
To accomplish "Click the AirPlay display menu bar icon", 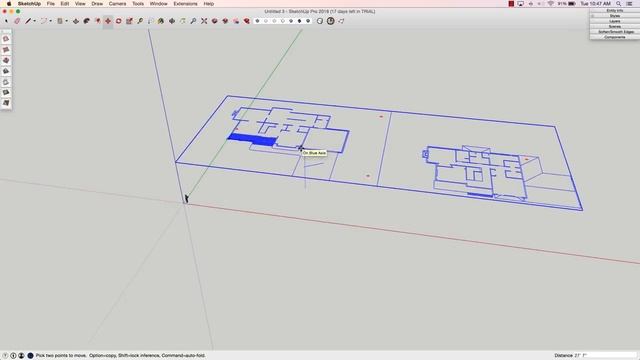I will pyautogui.click(x=520, y=4).
